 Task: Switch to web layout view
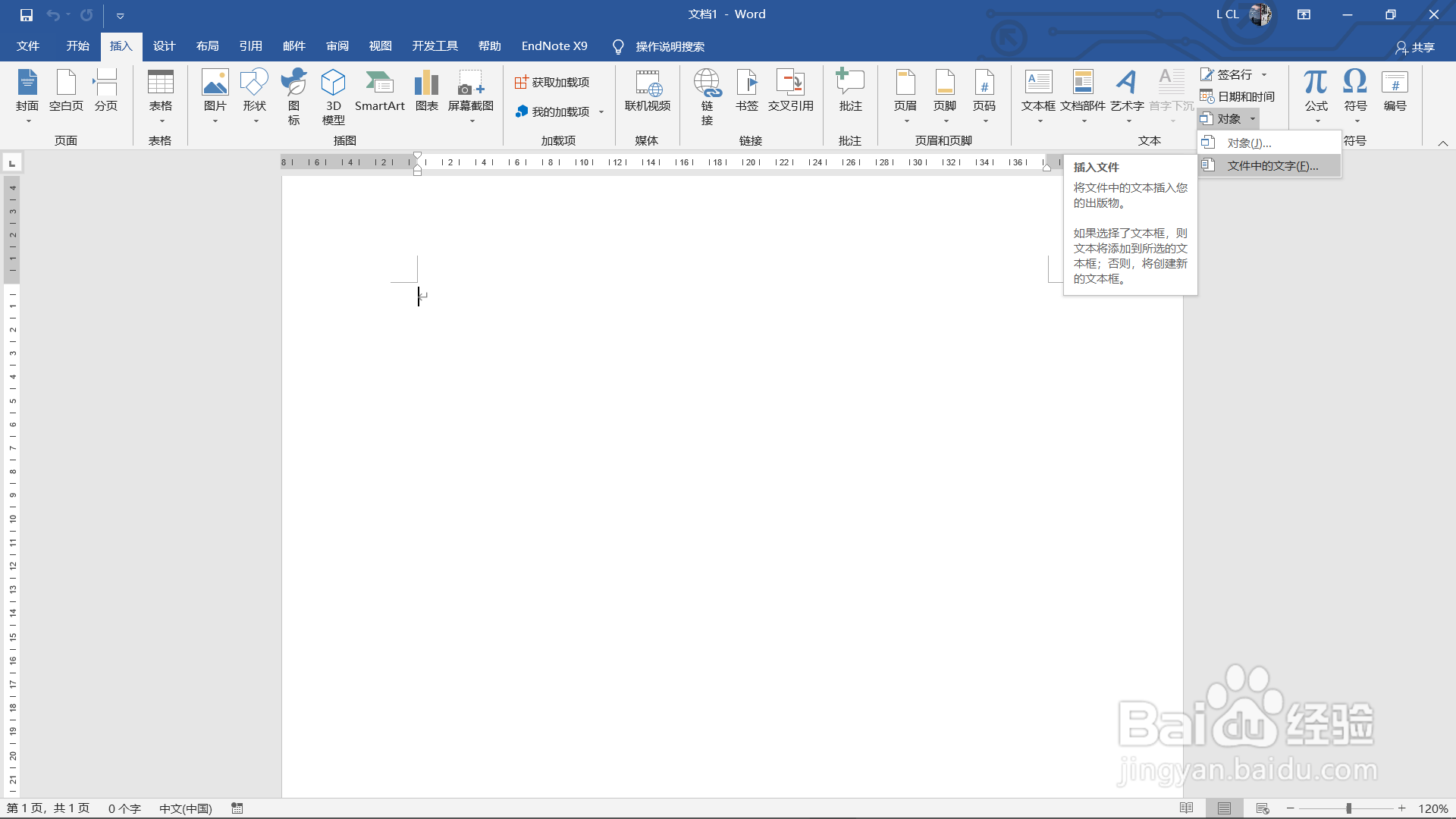tap(1263, 808)
